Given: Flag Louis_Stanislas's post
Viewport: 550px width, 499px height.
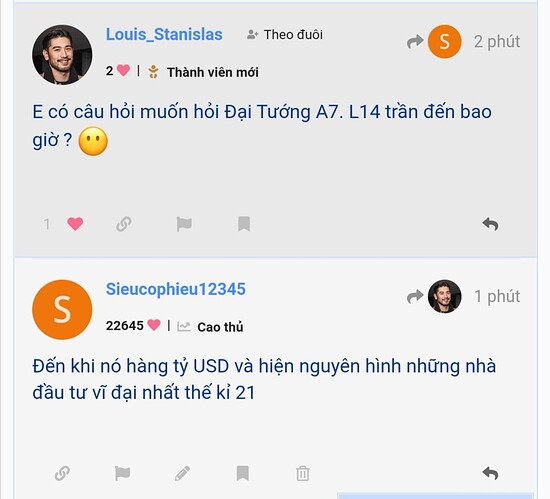Looking at the screenshot, I should 184,224.
